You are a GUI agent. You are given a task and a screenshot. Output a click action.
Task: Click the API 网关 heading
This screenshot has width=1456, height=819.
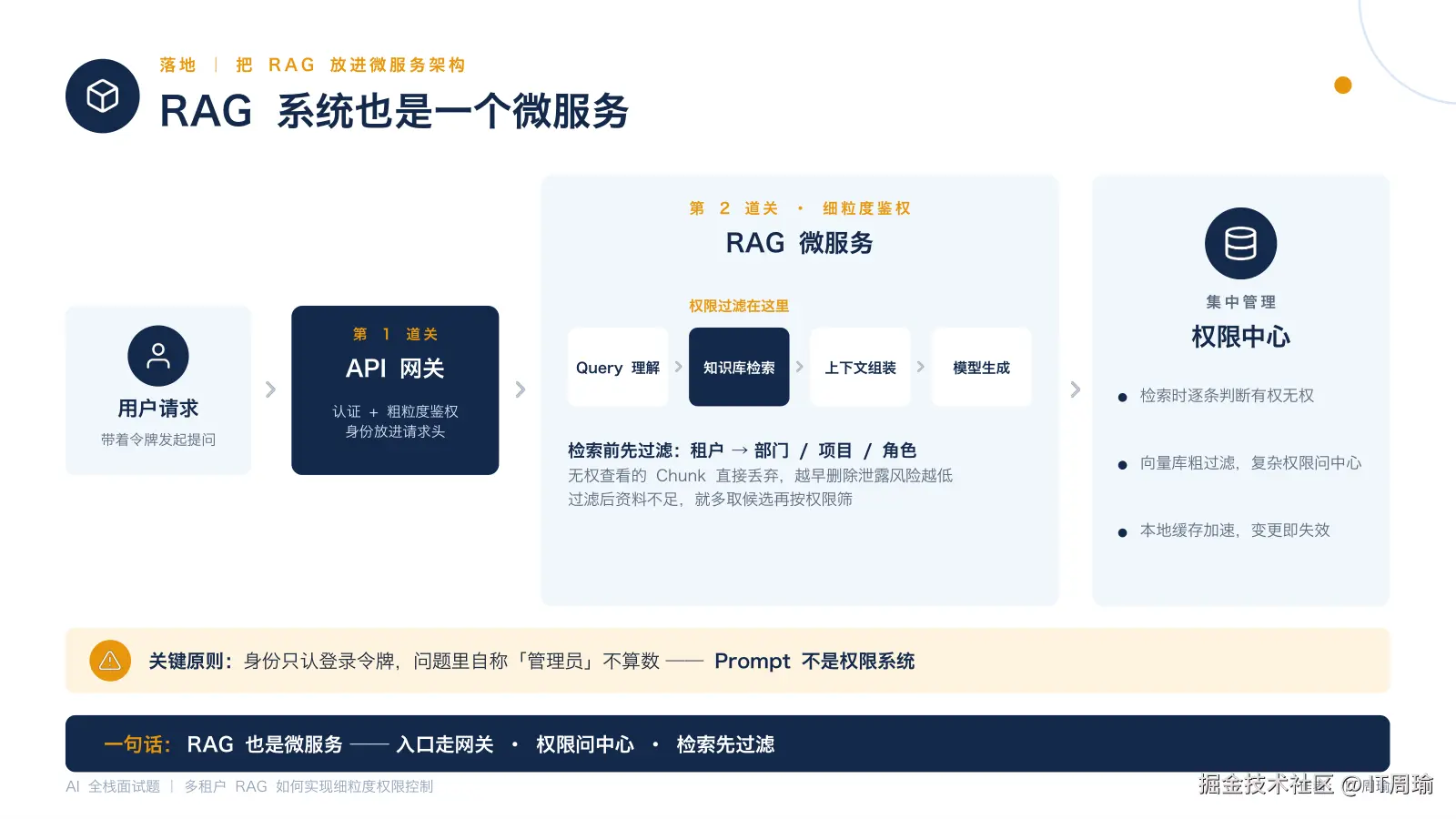(395, 369)
